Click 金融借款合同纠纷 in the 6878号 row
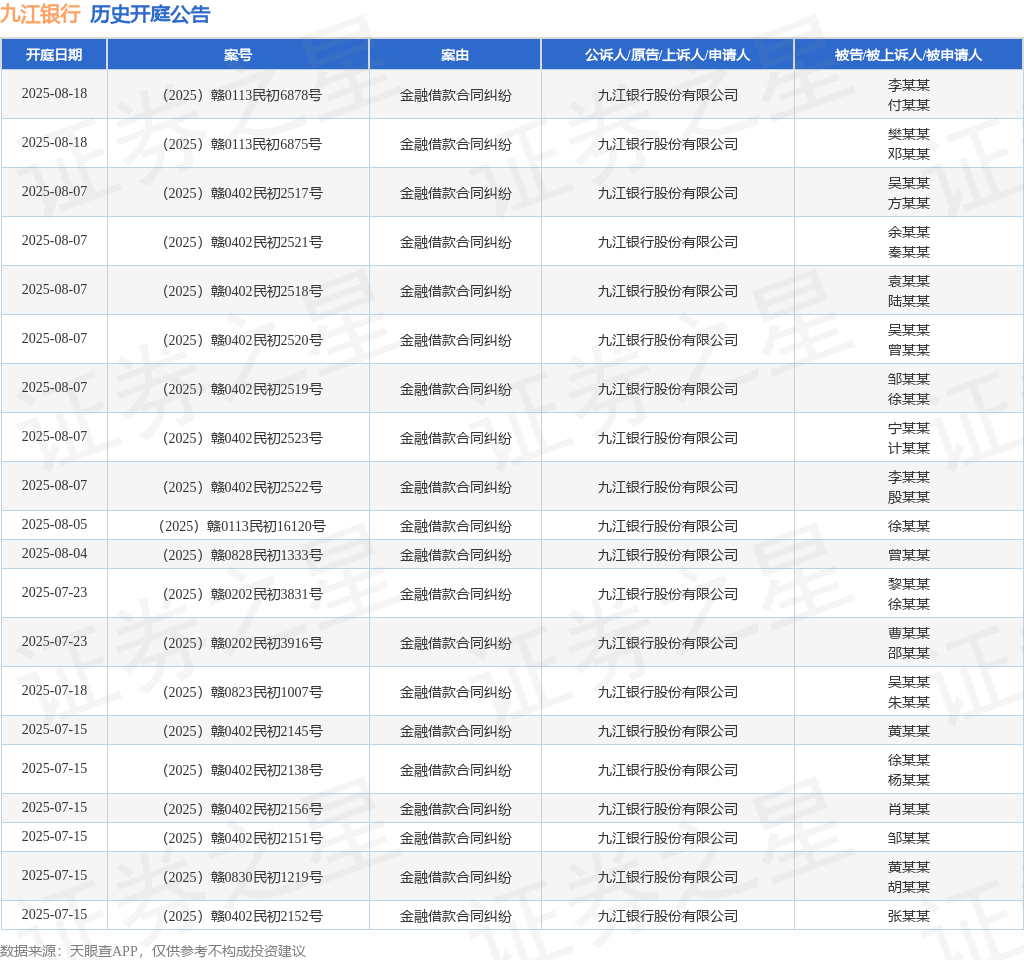The height and width of the screenshot is (960, 1024). click(x=455, y=95)
